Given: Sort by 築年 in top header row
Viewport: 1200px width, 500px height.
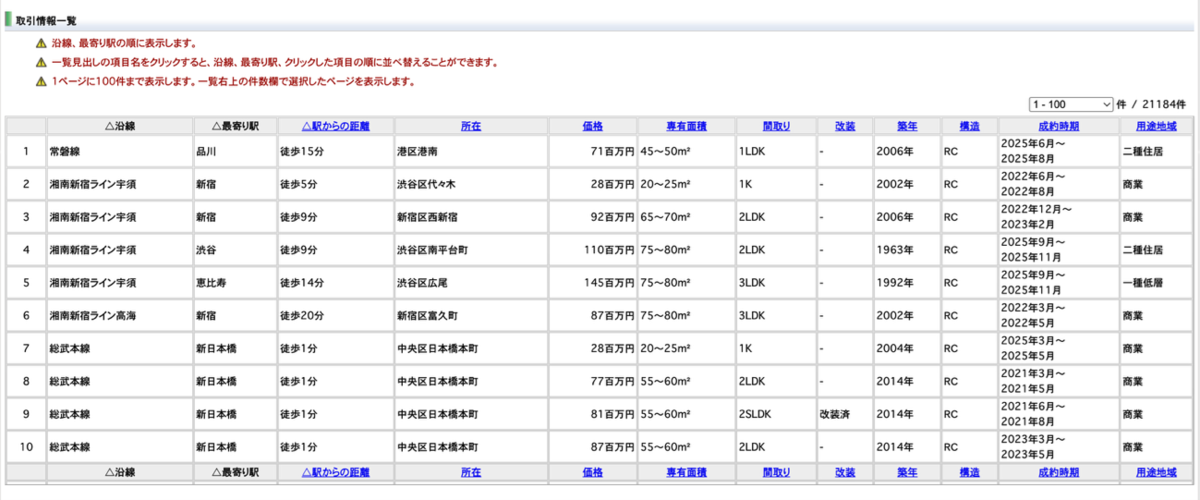Looking at the screenshot, I should pos(907,126).
